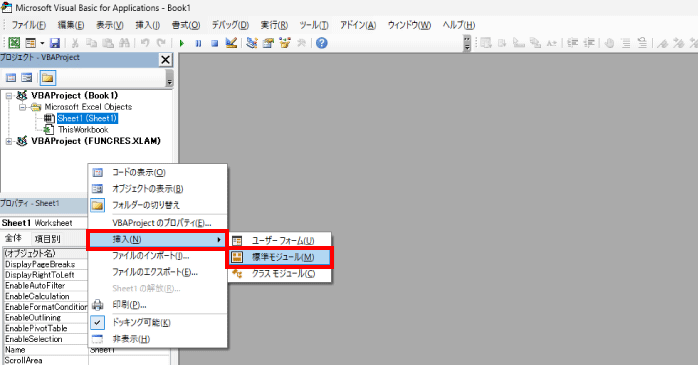Open the ファイル(F) menu

click(x=28, y=25)
